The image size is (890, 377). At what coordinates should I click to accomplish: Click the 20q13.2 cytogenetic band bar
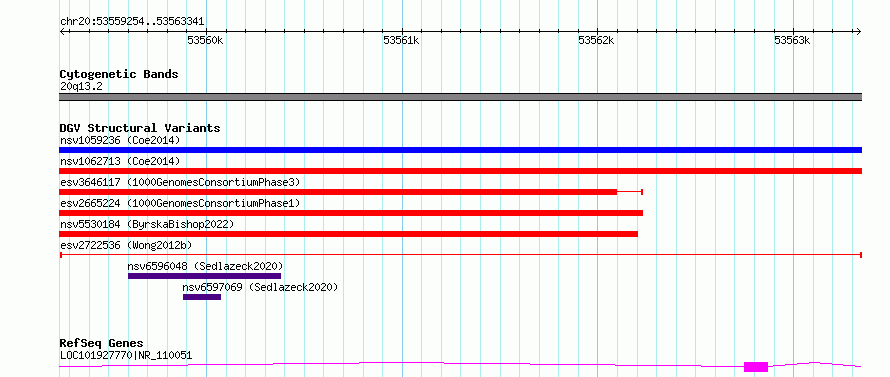point(460,97)
